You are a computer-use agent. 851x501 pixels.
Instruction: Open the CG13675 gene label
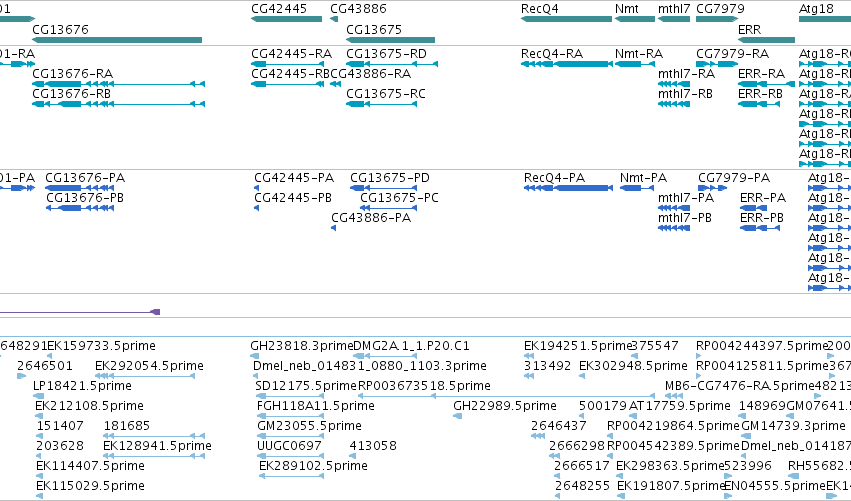[374, 29]
